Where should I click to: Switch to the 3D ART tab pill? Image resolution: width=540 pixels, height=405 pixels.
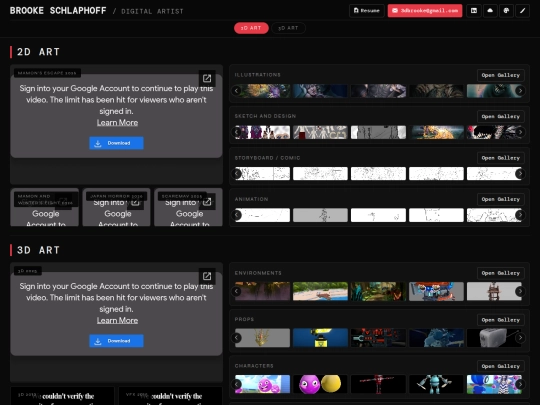pos(288,28)
